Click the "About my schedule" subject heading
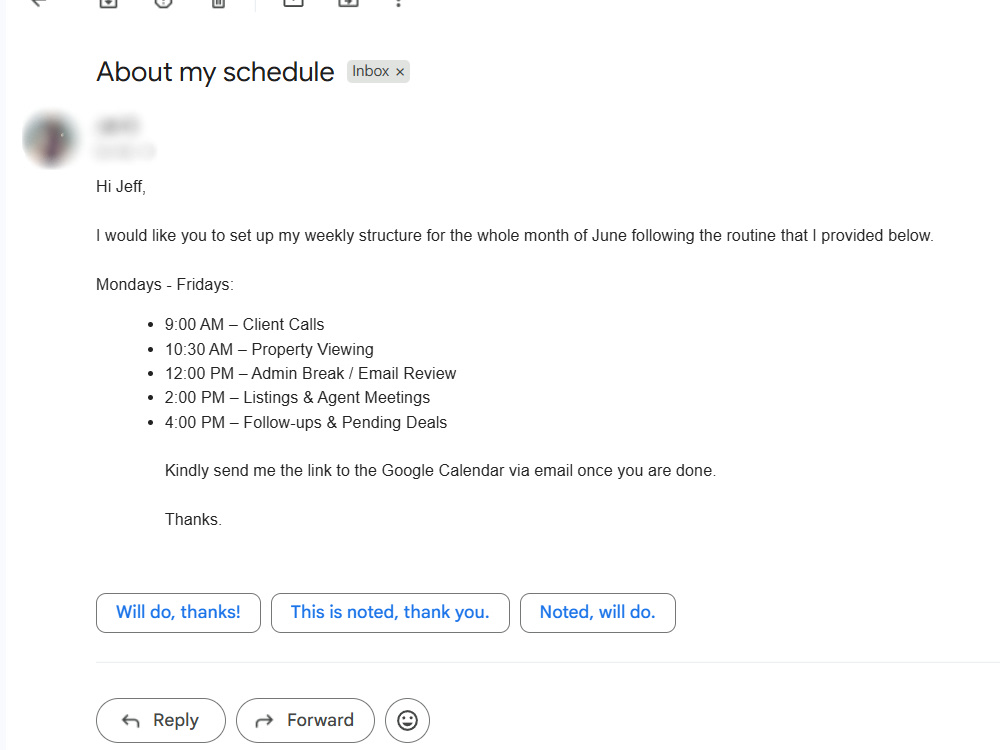The height and width of the screenshot is (750, 1000). [x=215, y=72]
